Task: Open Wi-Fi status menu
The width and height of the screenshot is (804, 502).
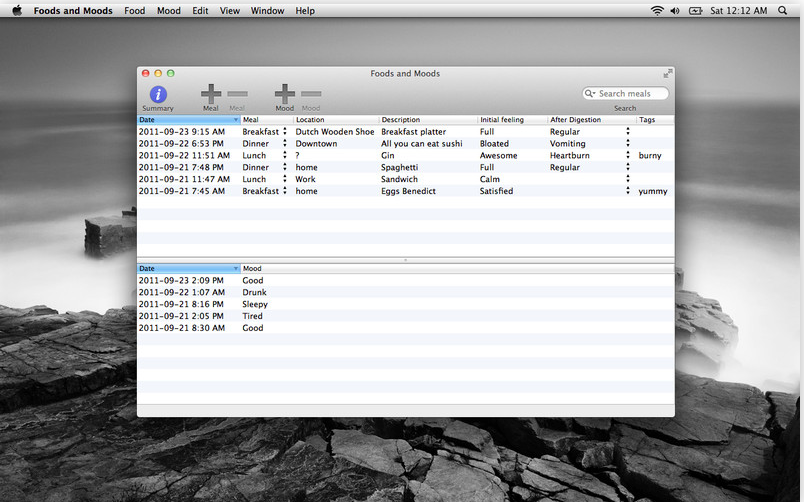Action: pos(657,10)
